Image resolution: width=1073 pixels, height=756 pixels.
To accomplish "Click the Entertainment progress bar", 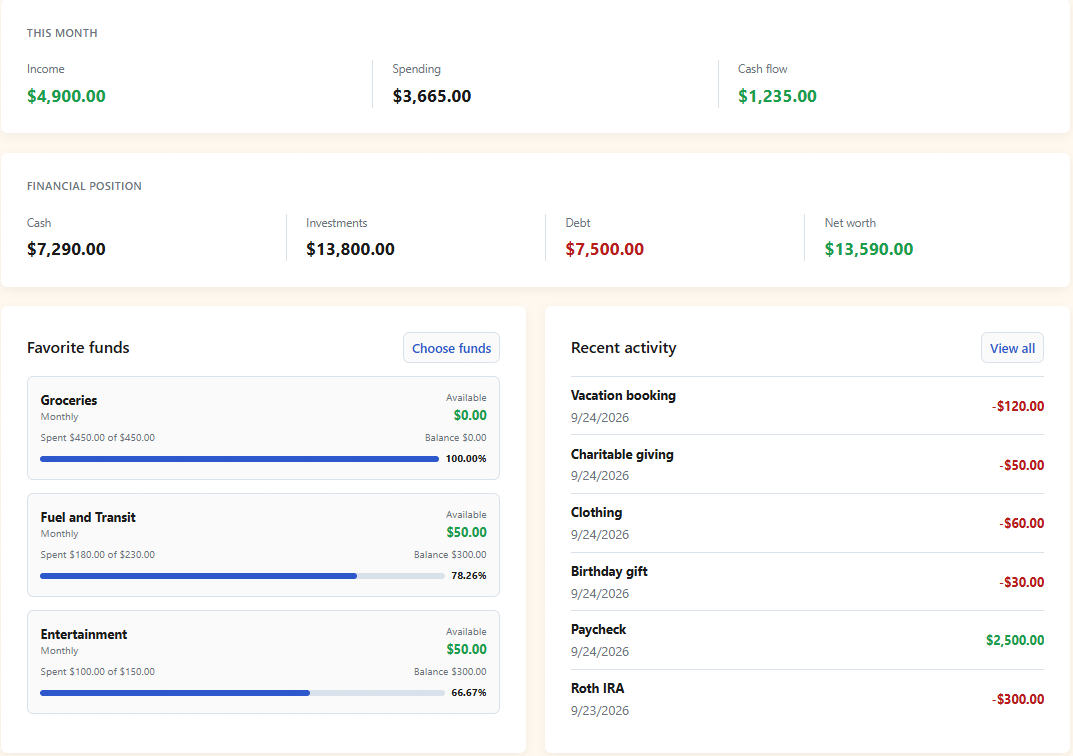I will click(242, 693).
